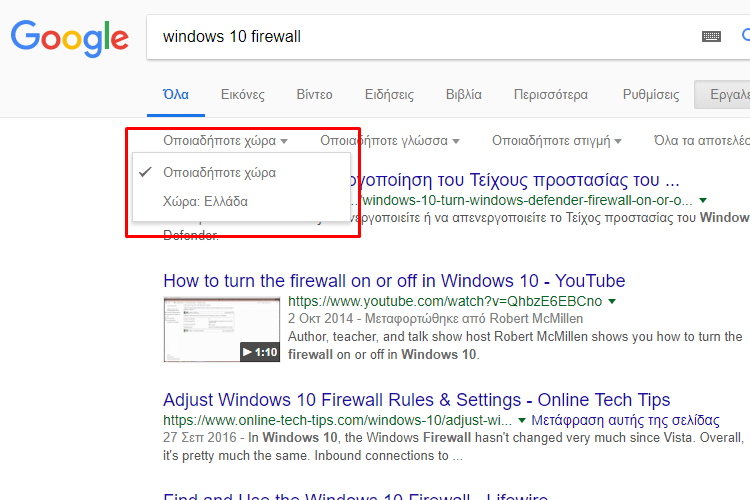Click the YouTube video thumbnail 1:10
750x500 pixels.
(x=221, y=329)
